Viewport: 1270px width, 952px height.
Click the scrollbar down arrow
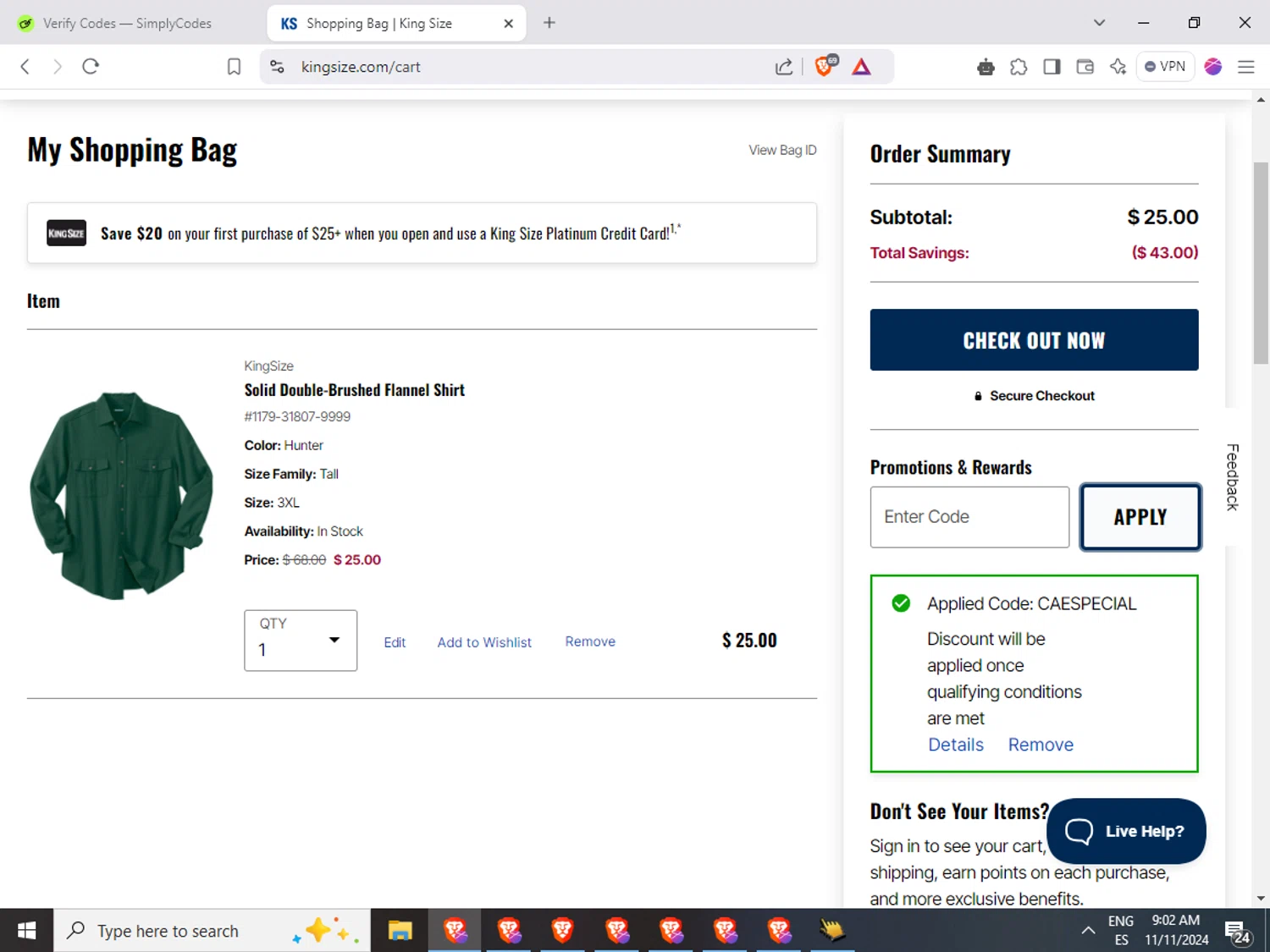[x=1261, y=899]
